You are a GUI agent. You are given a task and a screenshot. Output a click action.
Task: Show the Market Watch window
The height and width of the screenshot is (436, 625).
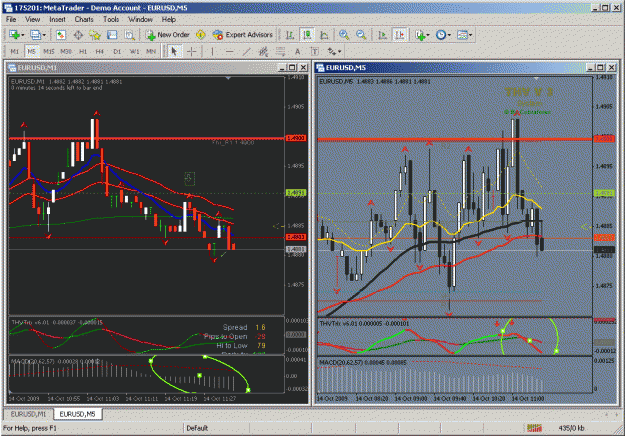(x=61, y=35)
